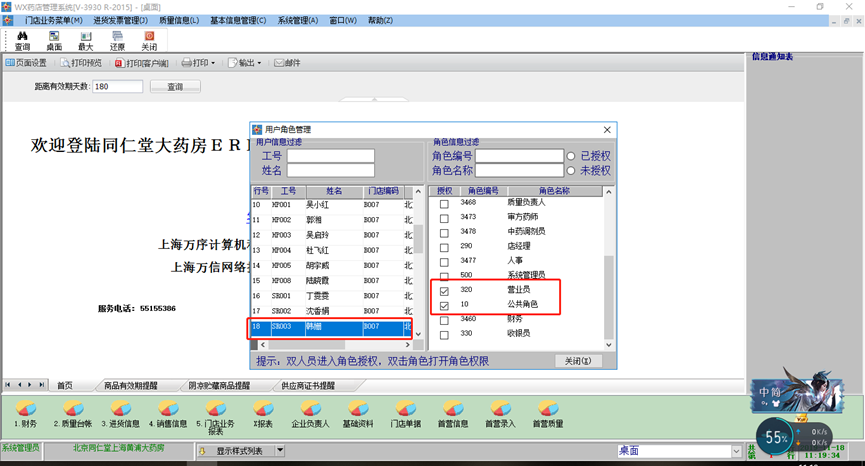Uncheck the 公共角色 role checkbox
Viewport: 865px width, 466px height.
(444, 306)
